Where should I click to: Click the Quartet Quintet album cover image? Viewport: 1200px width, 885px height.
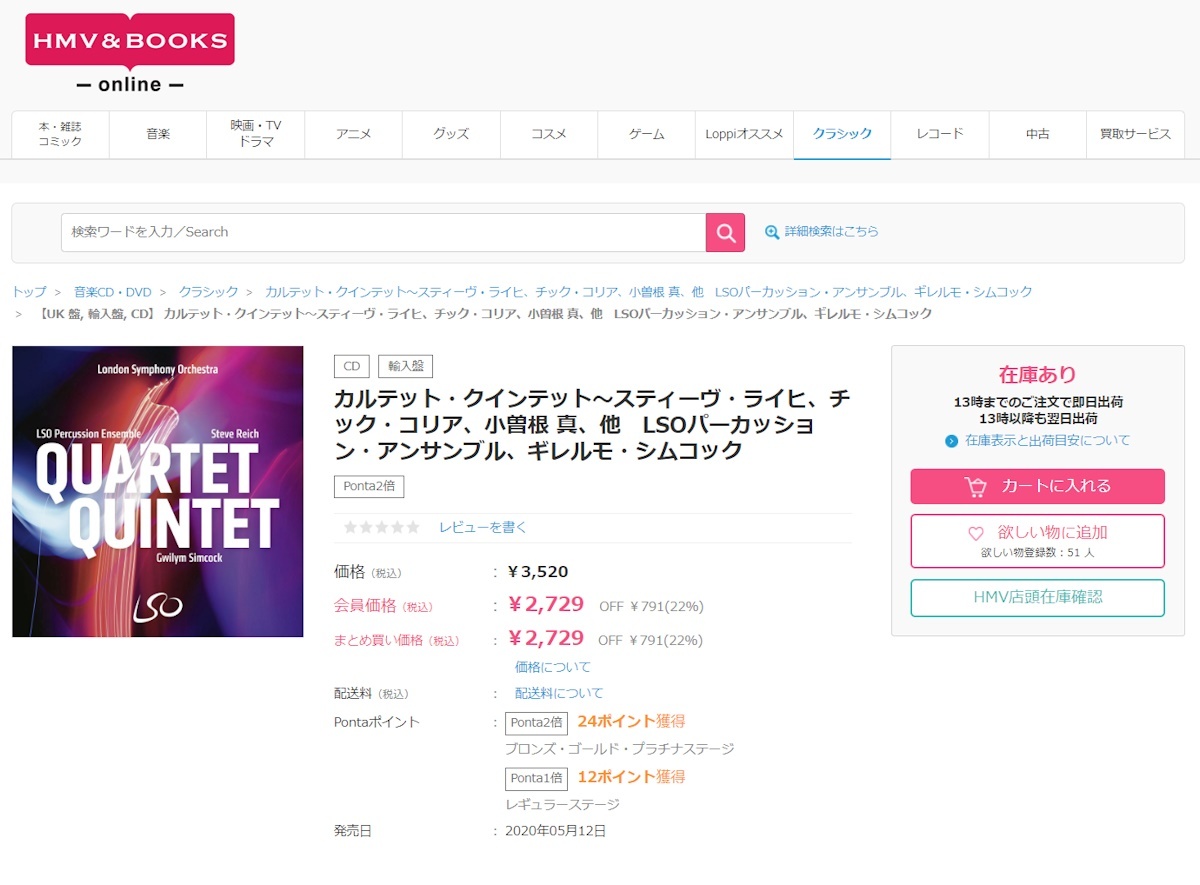(157, 490)
